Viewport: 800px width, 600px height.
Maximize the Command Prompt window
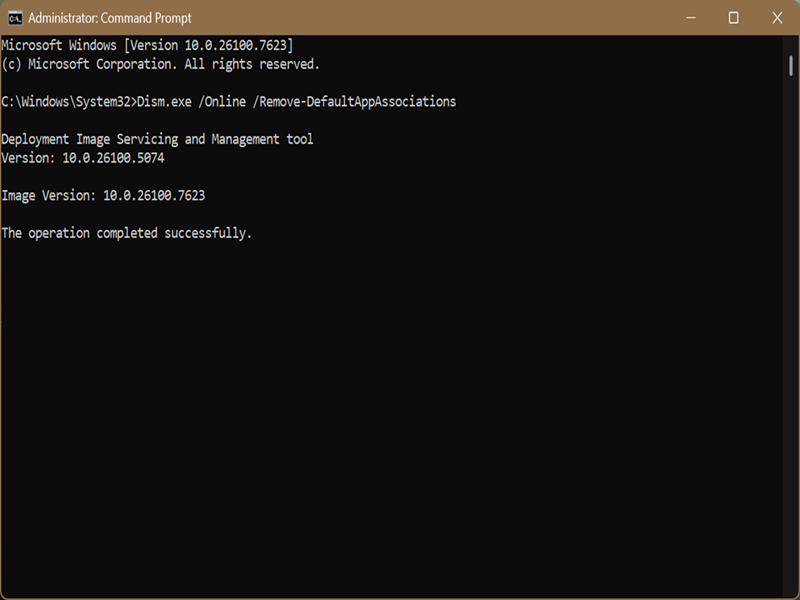733,18
